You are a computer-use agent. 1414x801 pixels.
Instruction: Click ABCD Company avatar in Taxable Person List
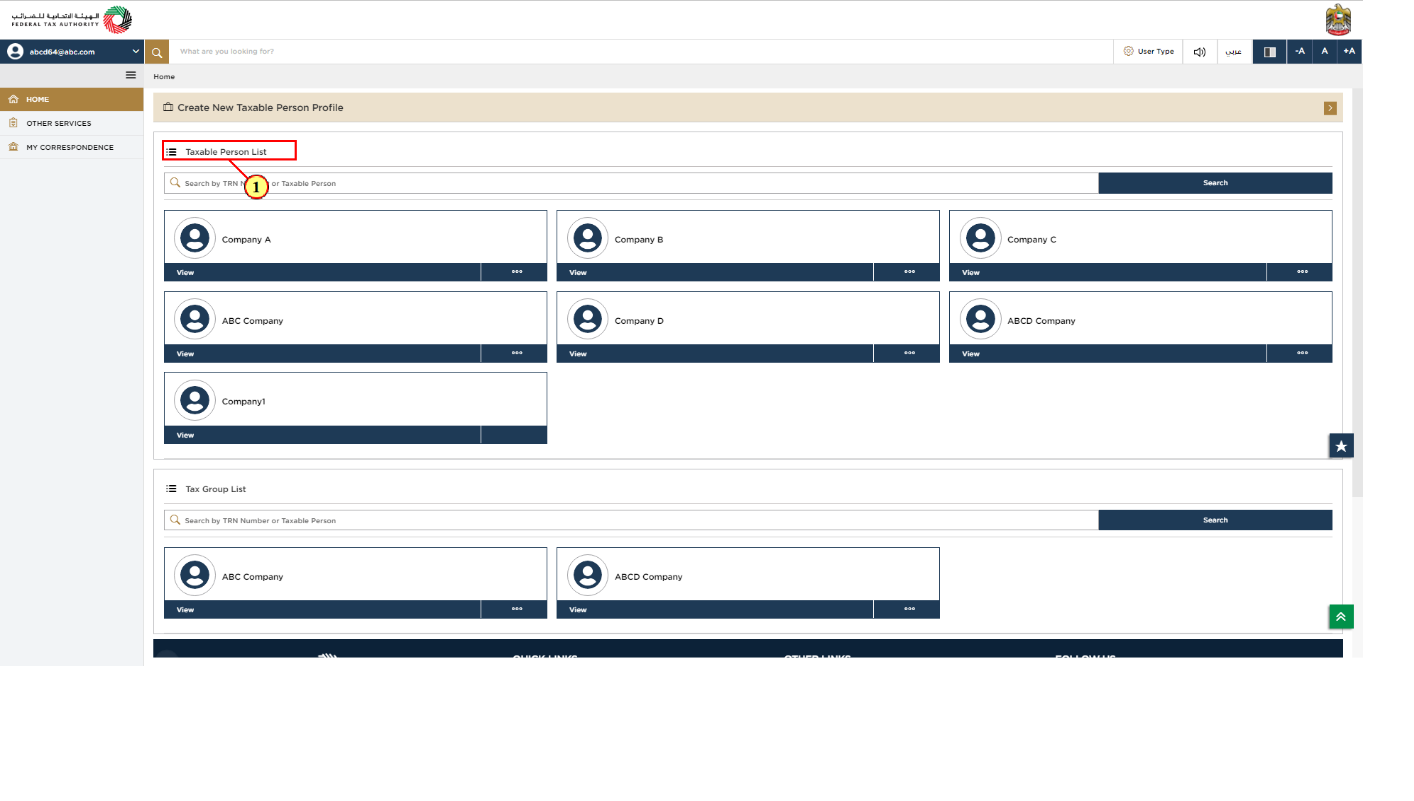[981, 319]
